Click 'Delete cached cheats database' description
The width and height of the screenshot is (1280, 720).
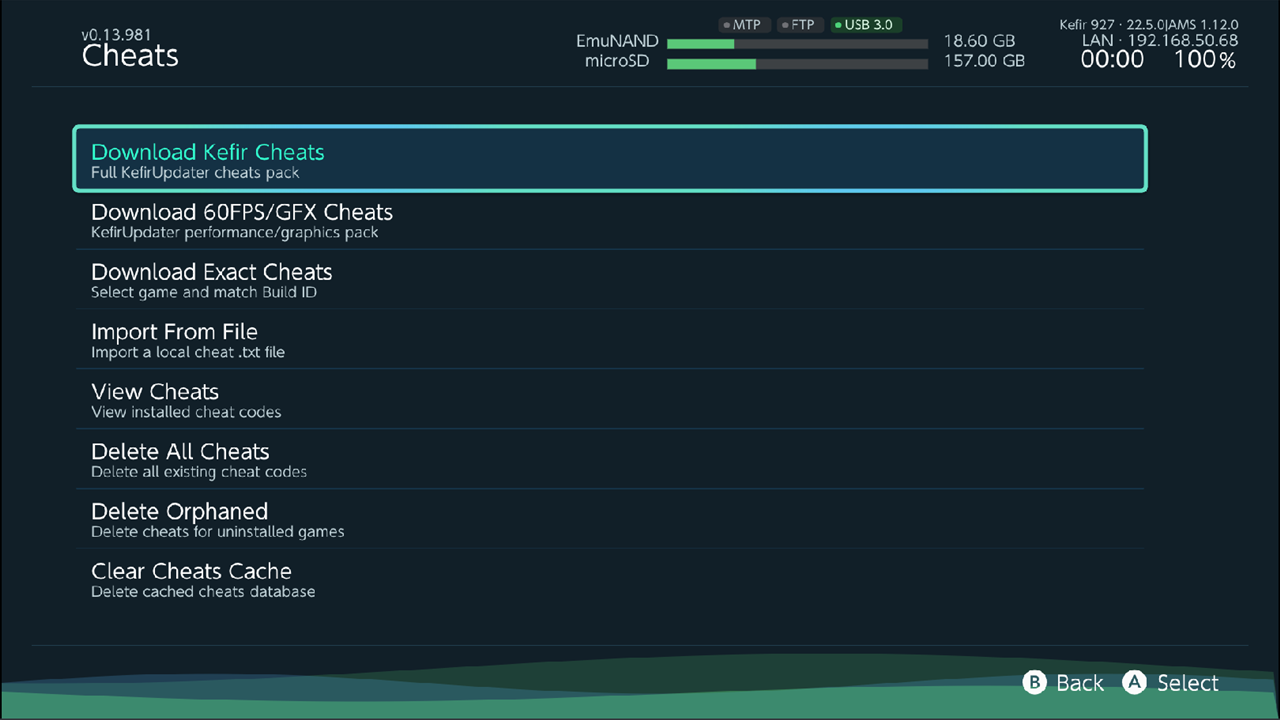(203, 592)
